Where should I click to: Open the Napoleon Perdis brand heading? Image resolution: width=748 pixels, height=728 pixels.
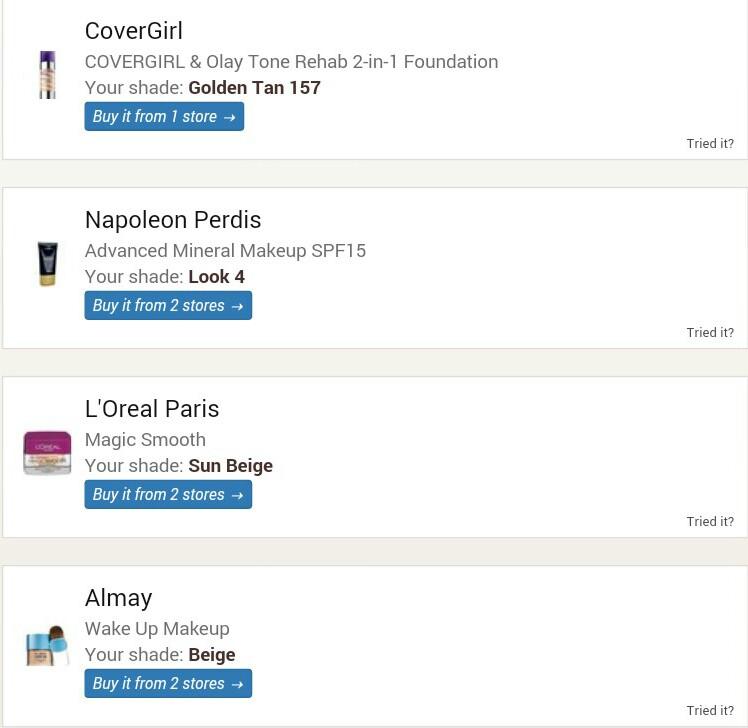[173, 220]
